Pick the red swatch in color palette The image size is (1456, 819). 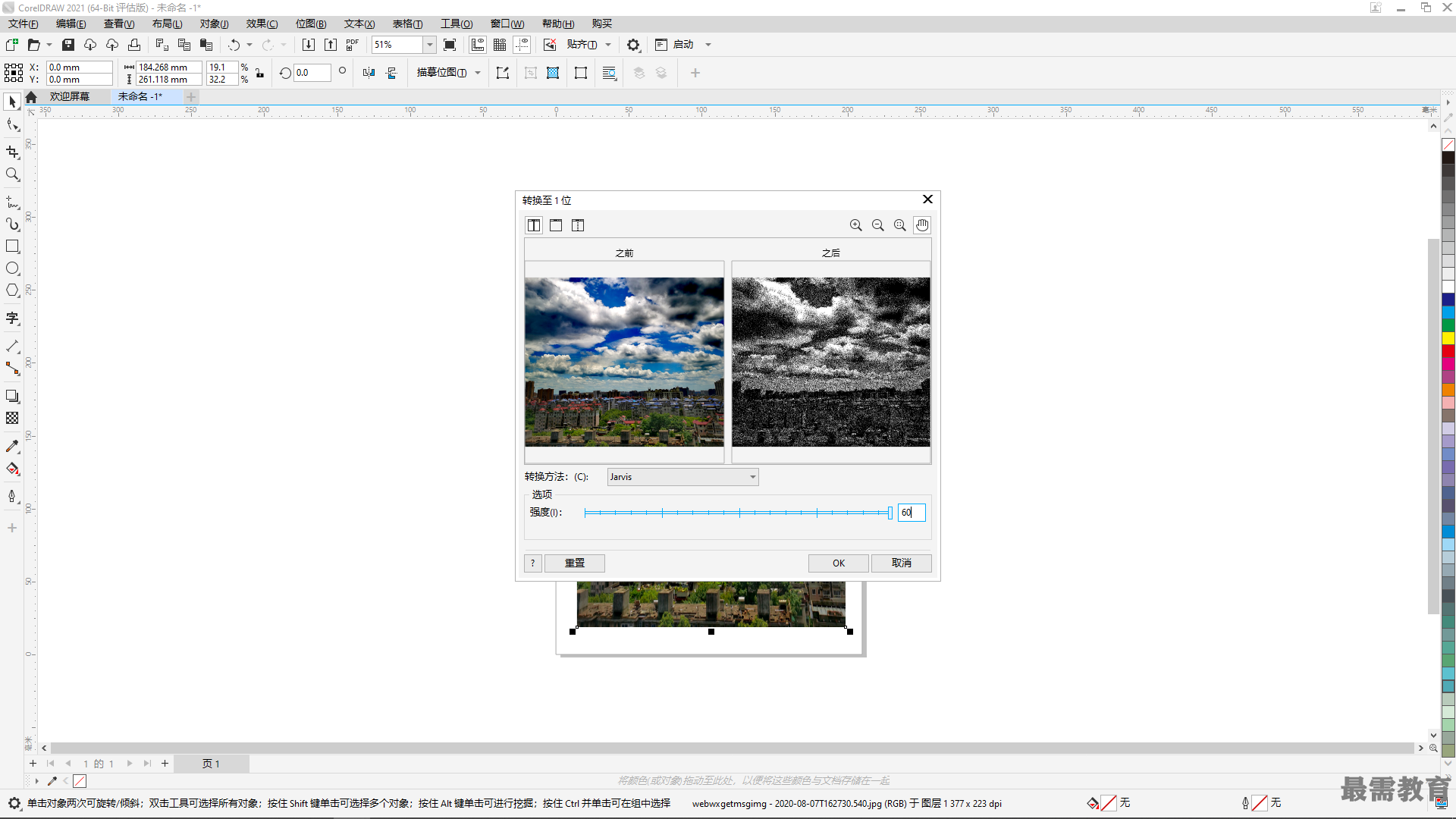tap(1448, 351)
